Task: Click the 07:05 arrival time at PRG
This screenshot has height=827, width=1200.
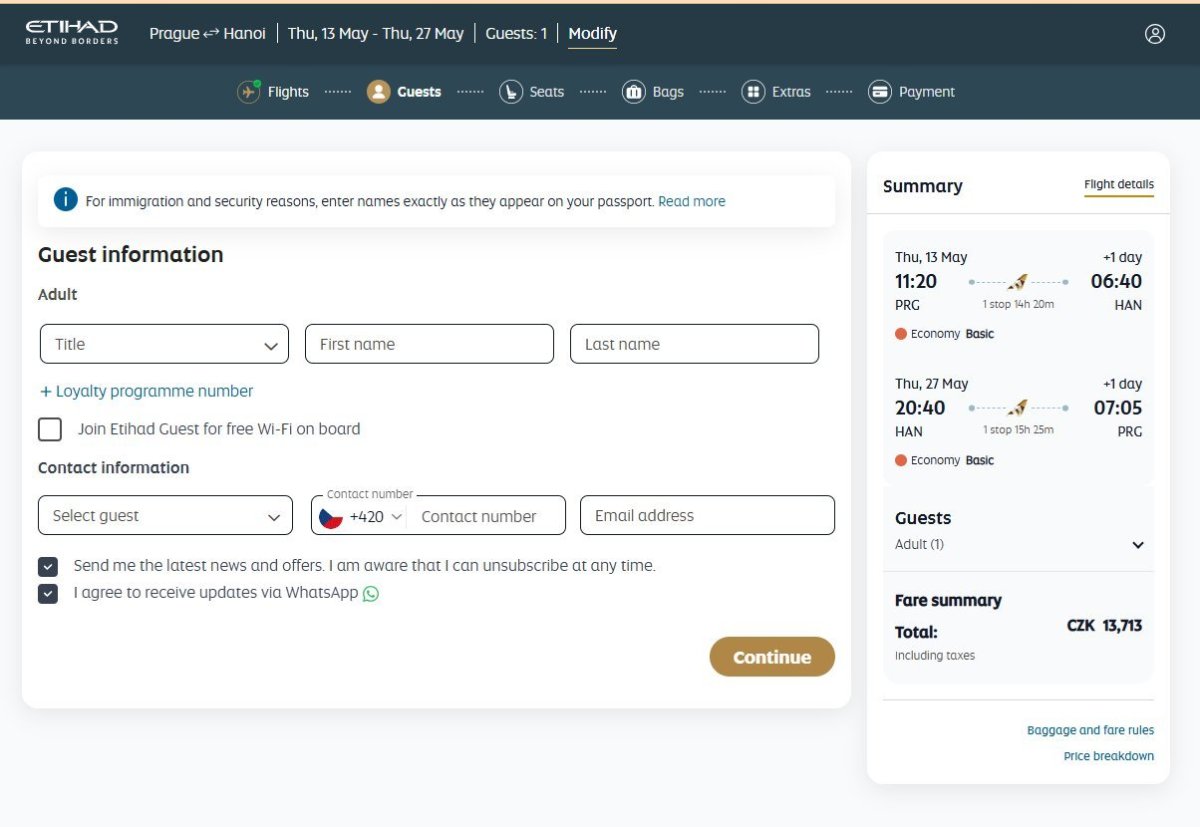Action: (1117, 408)
